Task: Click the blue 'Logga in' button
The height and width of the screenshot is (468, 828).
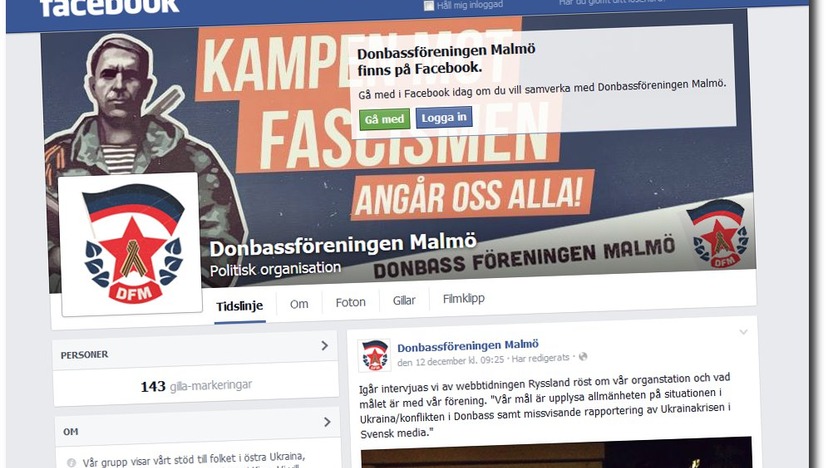Action: pos(444,117)
